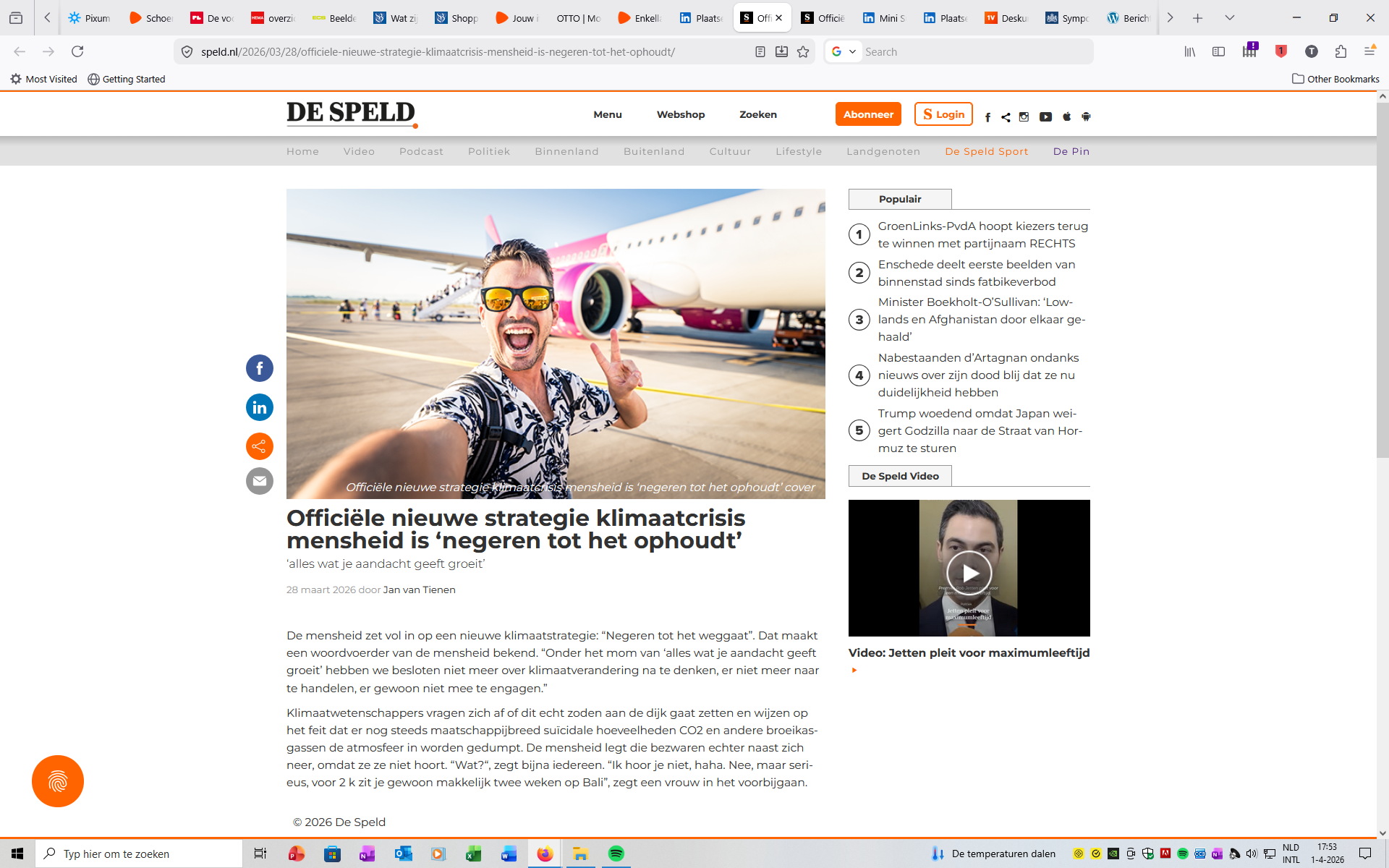Play the Jetten maximumleeftijd video
This screenshot has height=868, width=1389.
(x=969, y=573)
